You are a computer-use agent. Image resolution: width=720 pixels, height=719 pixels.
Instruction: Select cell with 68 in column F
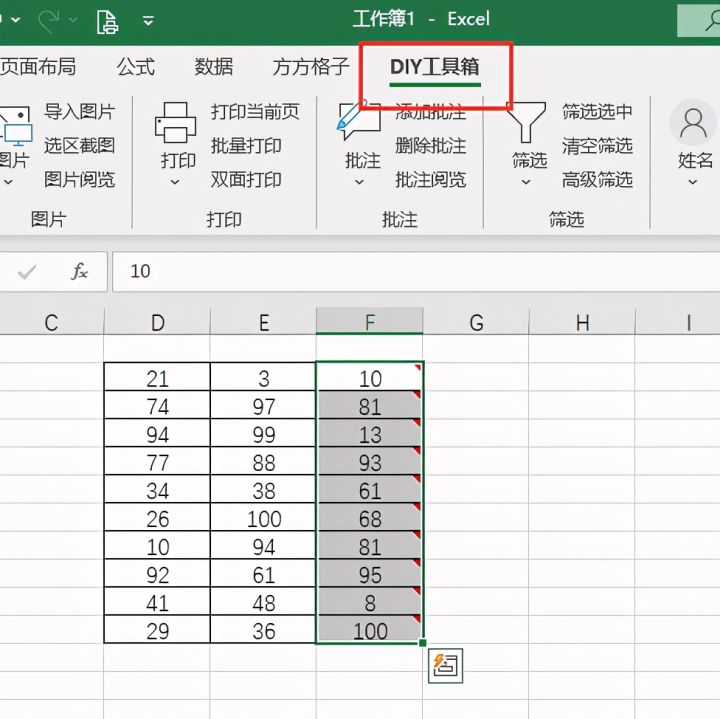pos(370,517)
